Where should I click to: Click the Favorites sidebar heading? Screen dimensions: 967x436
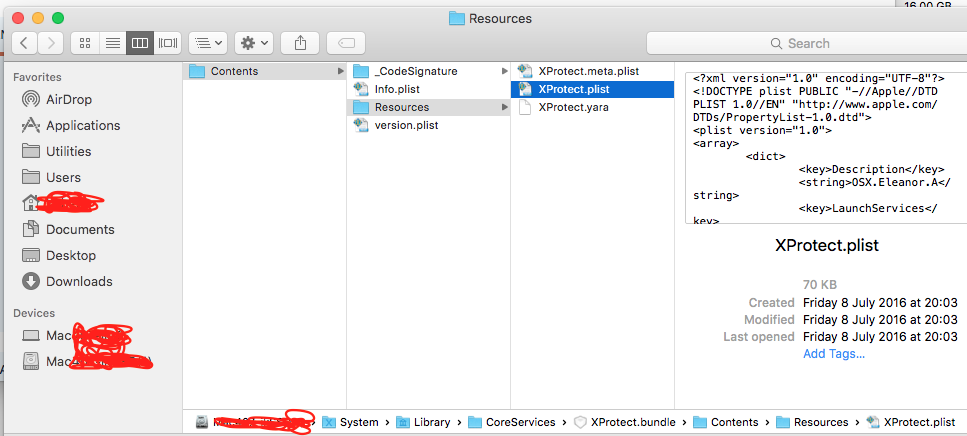37,77
